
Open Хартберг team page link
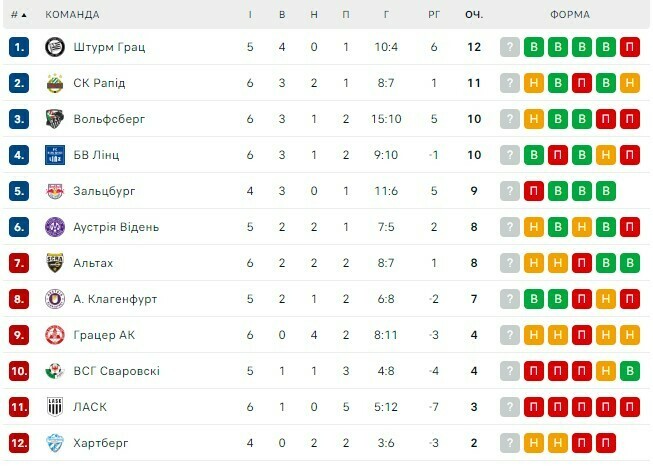[101, 443]
